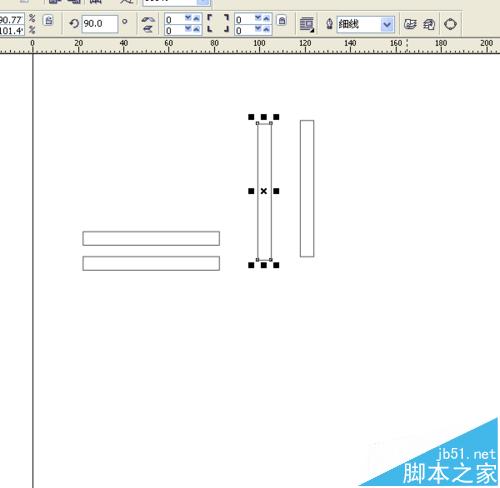Click the top-left selection handle
Screen dimensions: 500x488
tap(251, 117)
